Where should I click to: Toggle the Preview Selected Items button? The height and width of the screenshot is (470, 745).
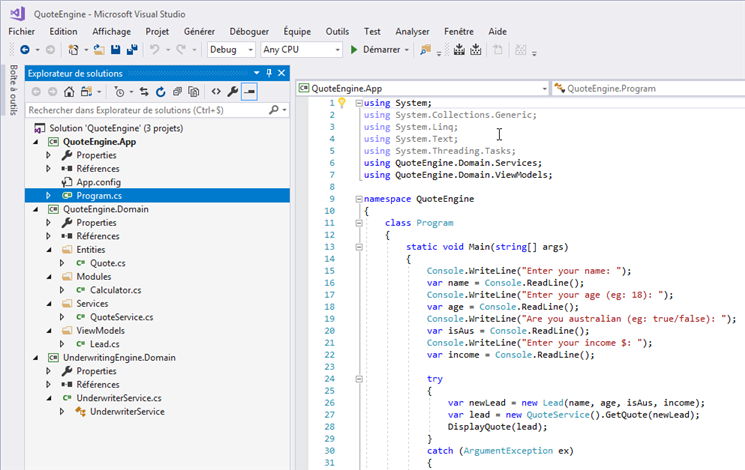(250, 91)
